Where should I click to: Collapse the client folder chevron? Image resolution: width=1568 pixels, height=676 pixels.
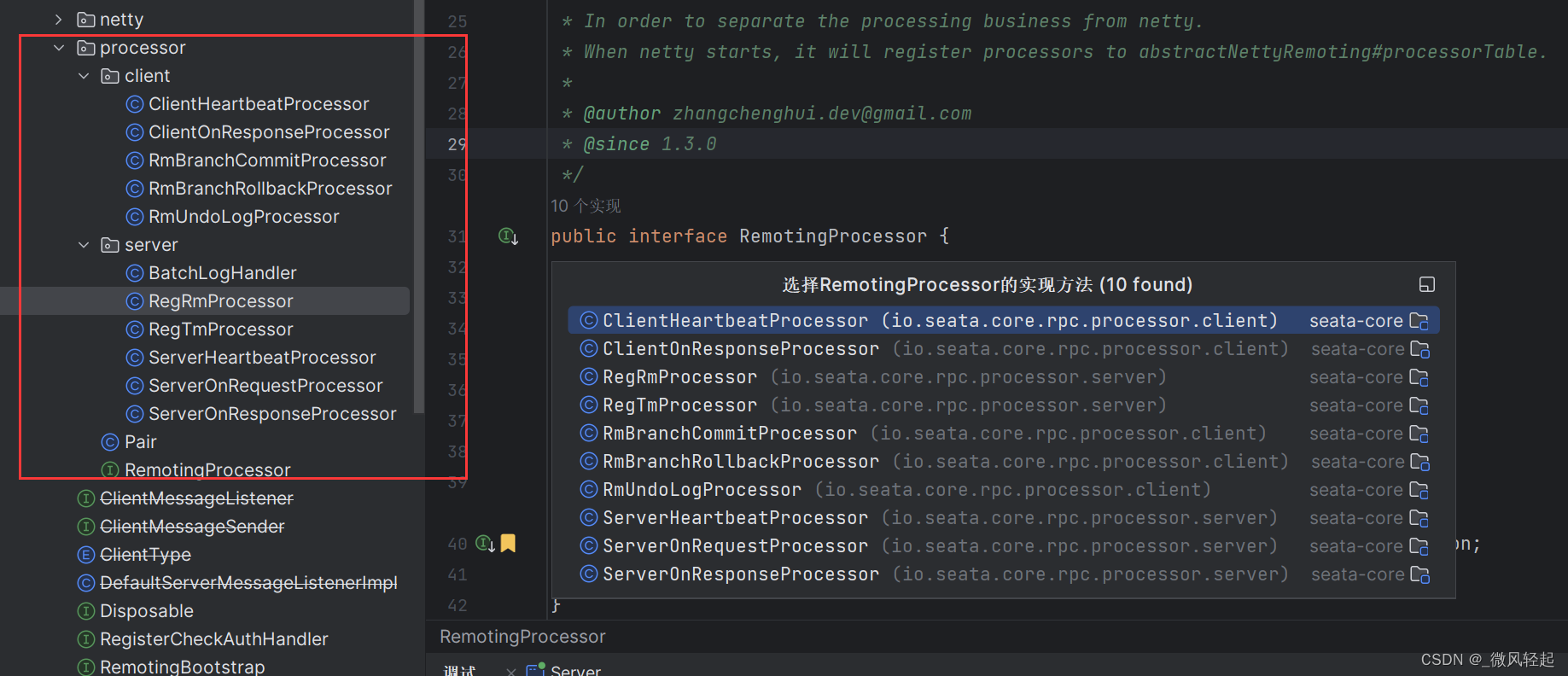coord(83,76)
